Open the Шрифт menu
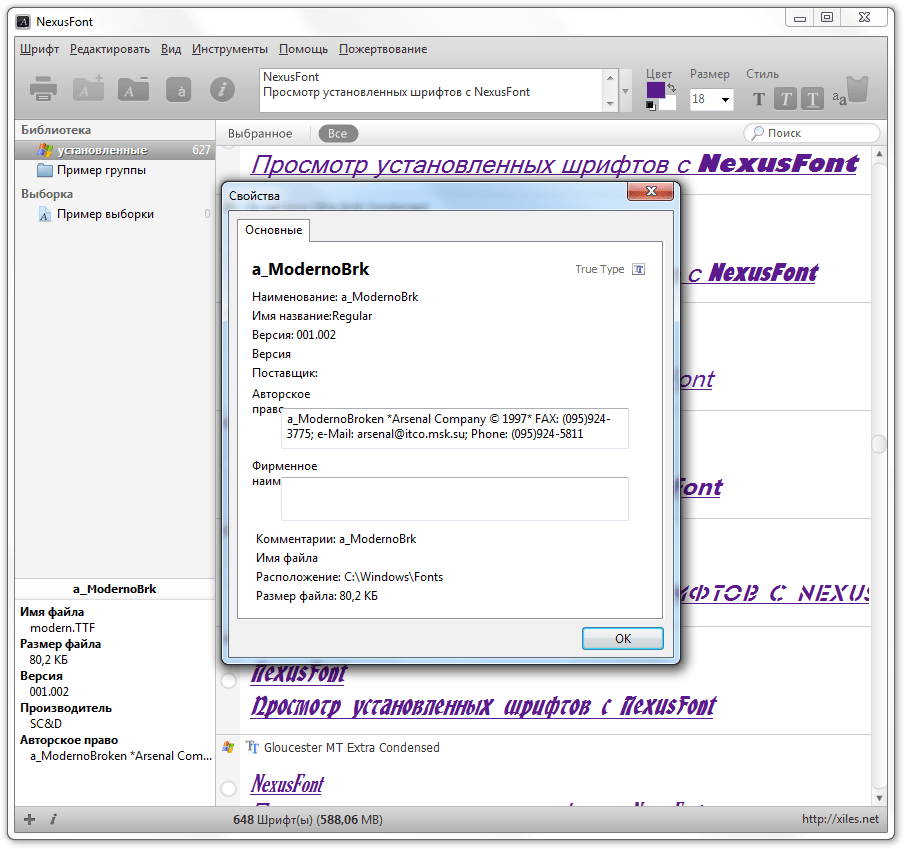This screenshot has height=849, width=905. coord(39,49)
